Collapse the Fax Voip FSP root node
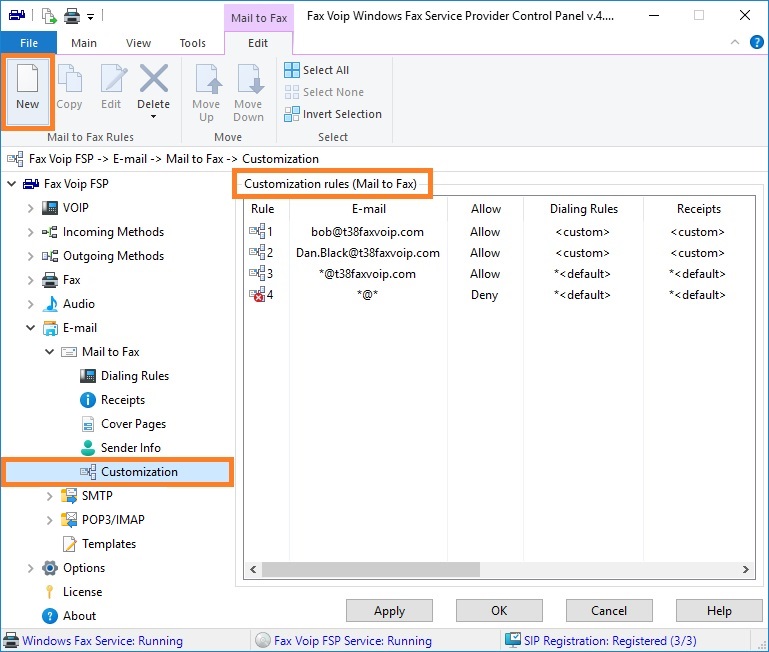This screenshot has width=769, height=652. click(12, 184)
